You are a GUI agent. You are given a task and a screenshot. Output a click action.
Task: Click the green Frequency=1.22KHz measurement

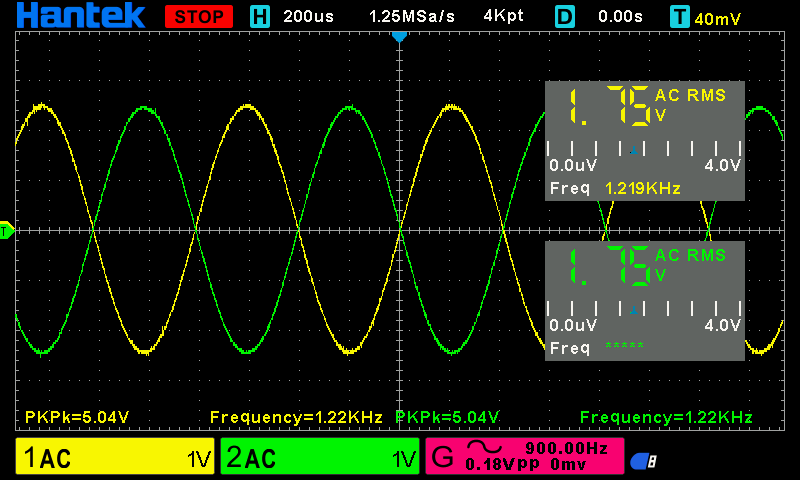tap(666, 417)
